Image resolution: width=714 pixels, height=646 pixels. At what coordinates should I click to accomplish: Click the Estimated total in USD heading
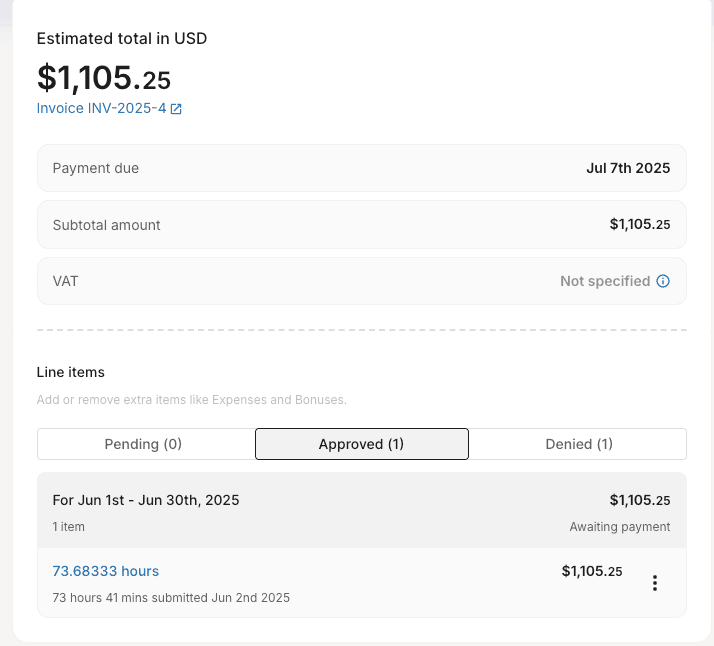click(122, 39)
